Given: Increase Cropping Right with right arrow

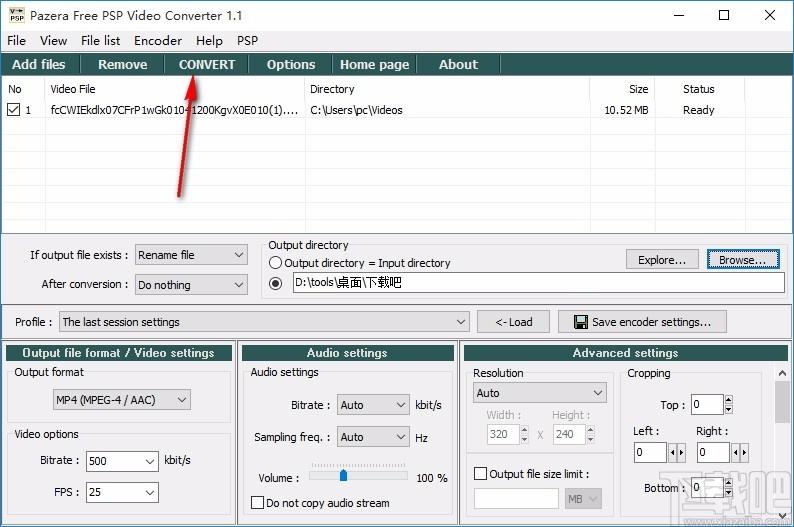Looking at the screenshot, I should tap(744, 453).
